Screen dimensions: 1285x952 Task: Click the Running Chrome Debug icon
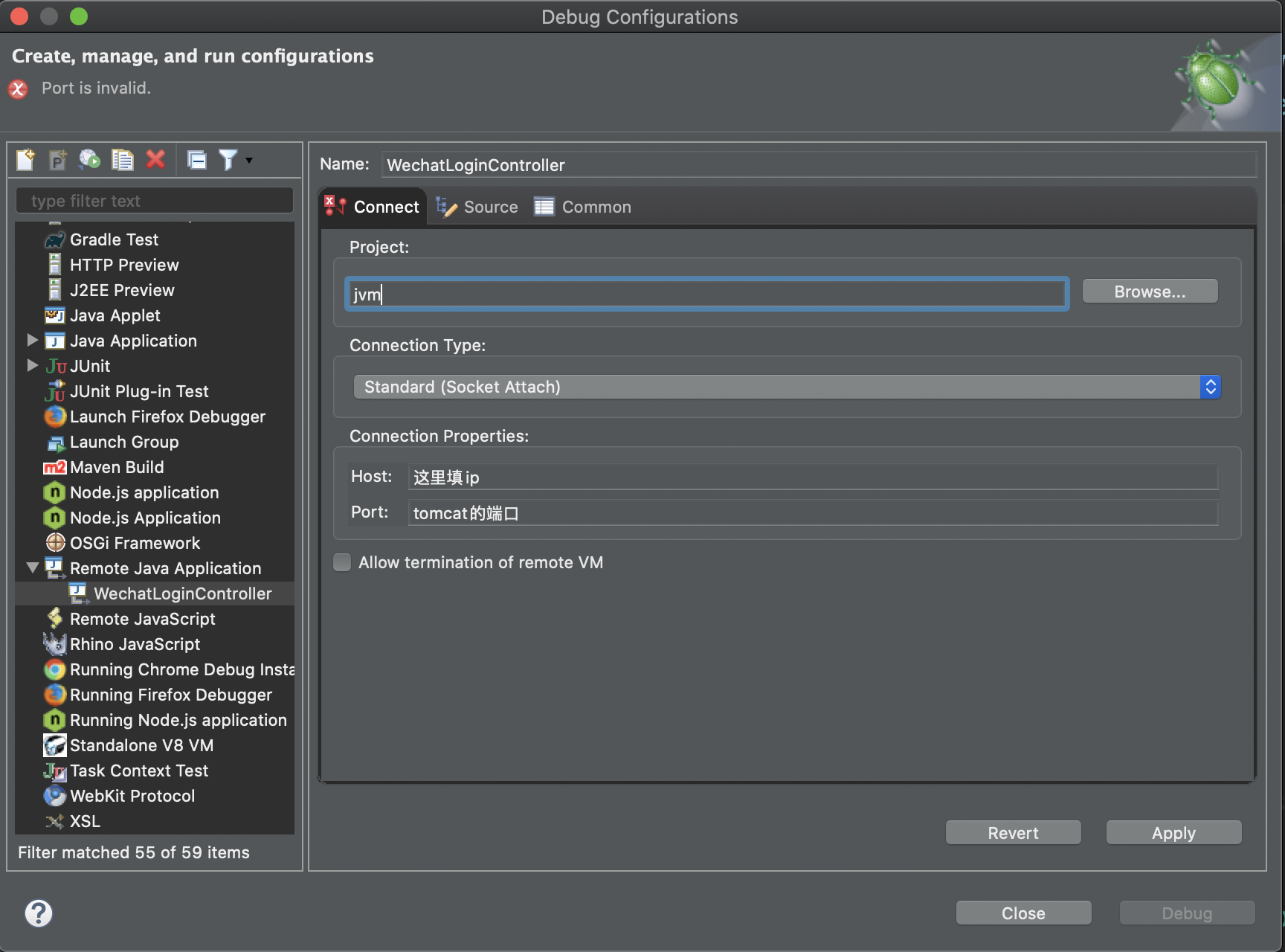55,669
